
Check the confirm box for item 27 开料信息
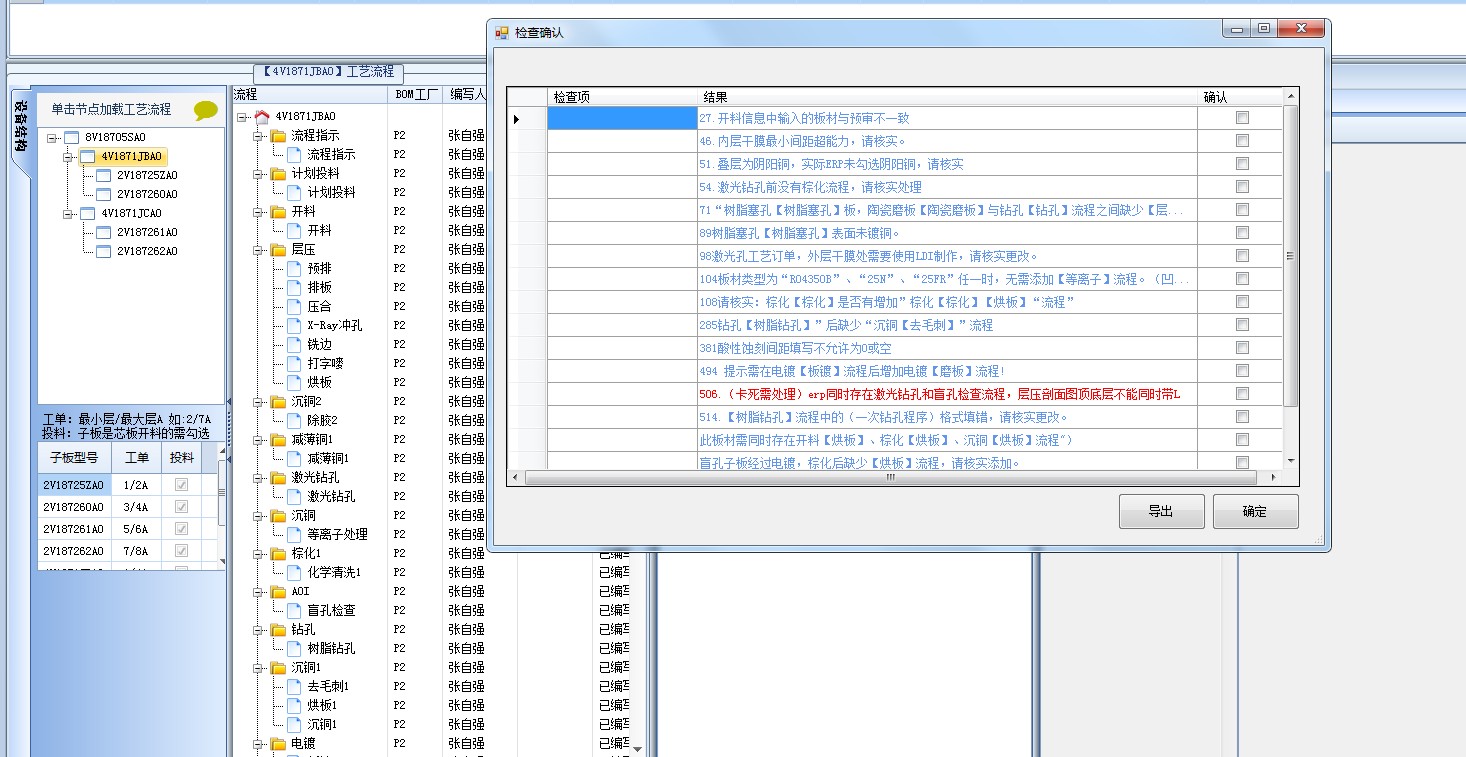(x=1242, y=118)
